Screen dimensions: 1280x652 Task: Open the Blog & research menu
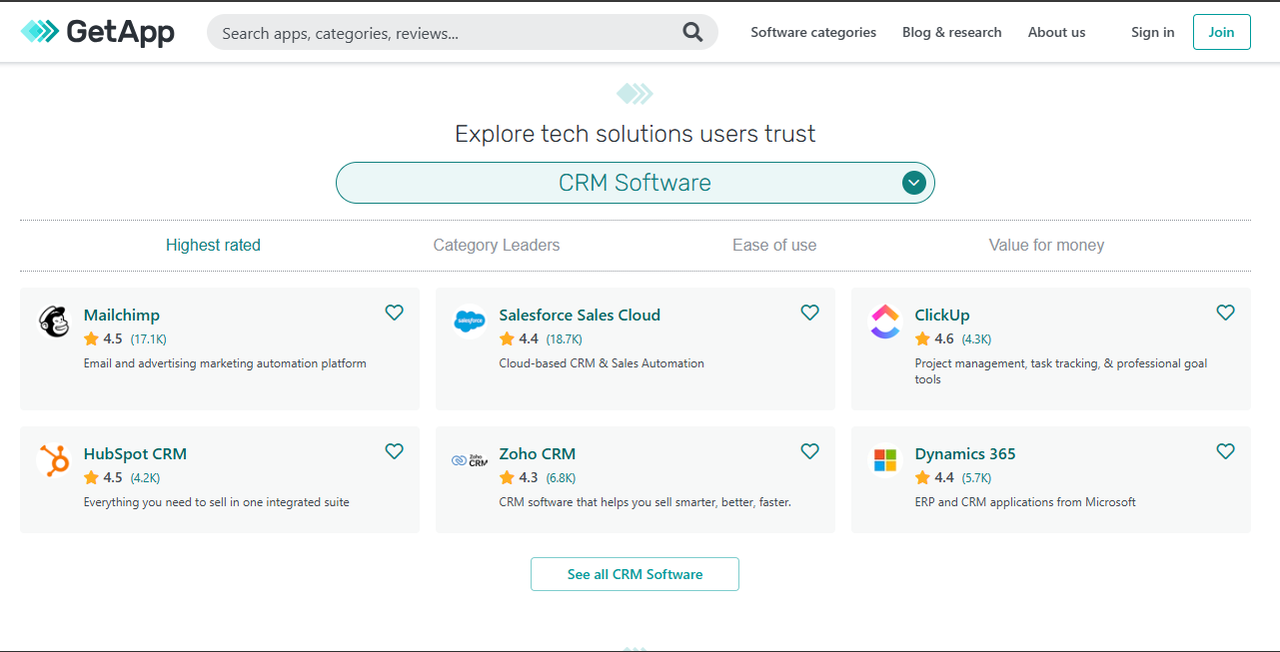tap(952, 32)
